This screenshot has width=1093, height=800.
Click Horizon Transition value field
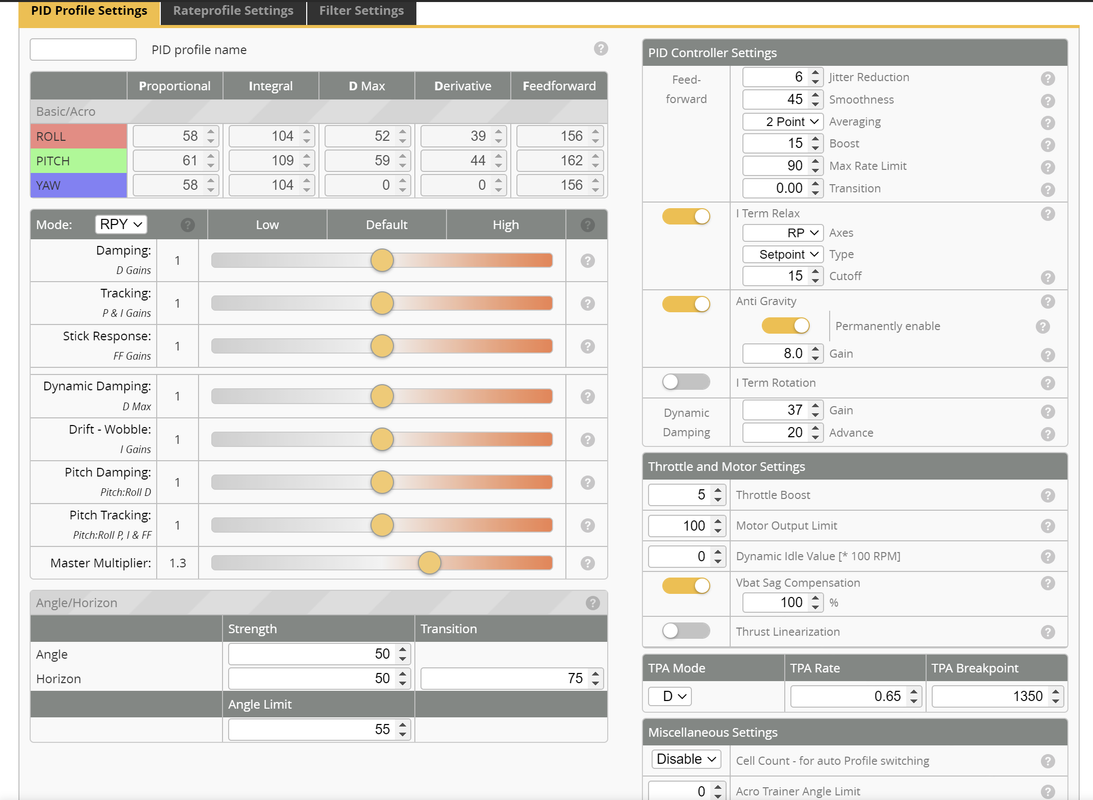[511, 679]
